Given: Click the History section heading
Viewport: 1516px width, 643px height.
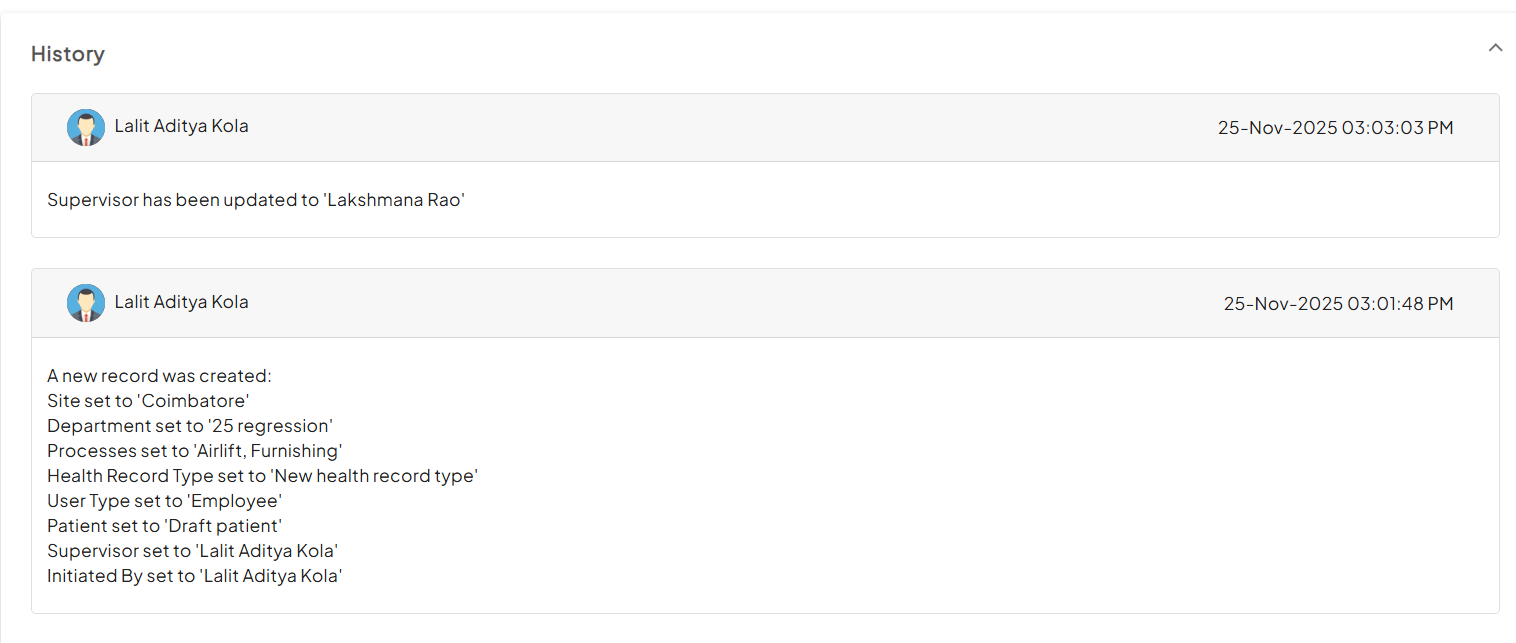Looking at the screenshot, I should pyautogui.click(x=68, y=54).
